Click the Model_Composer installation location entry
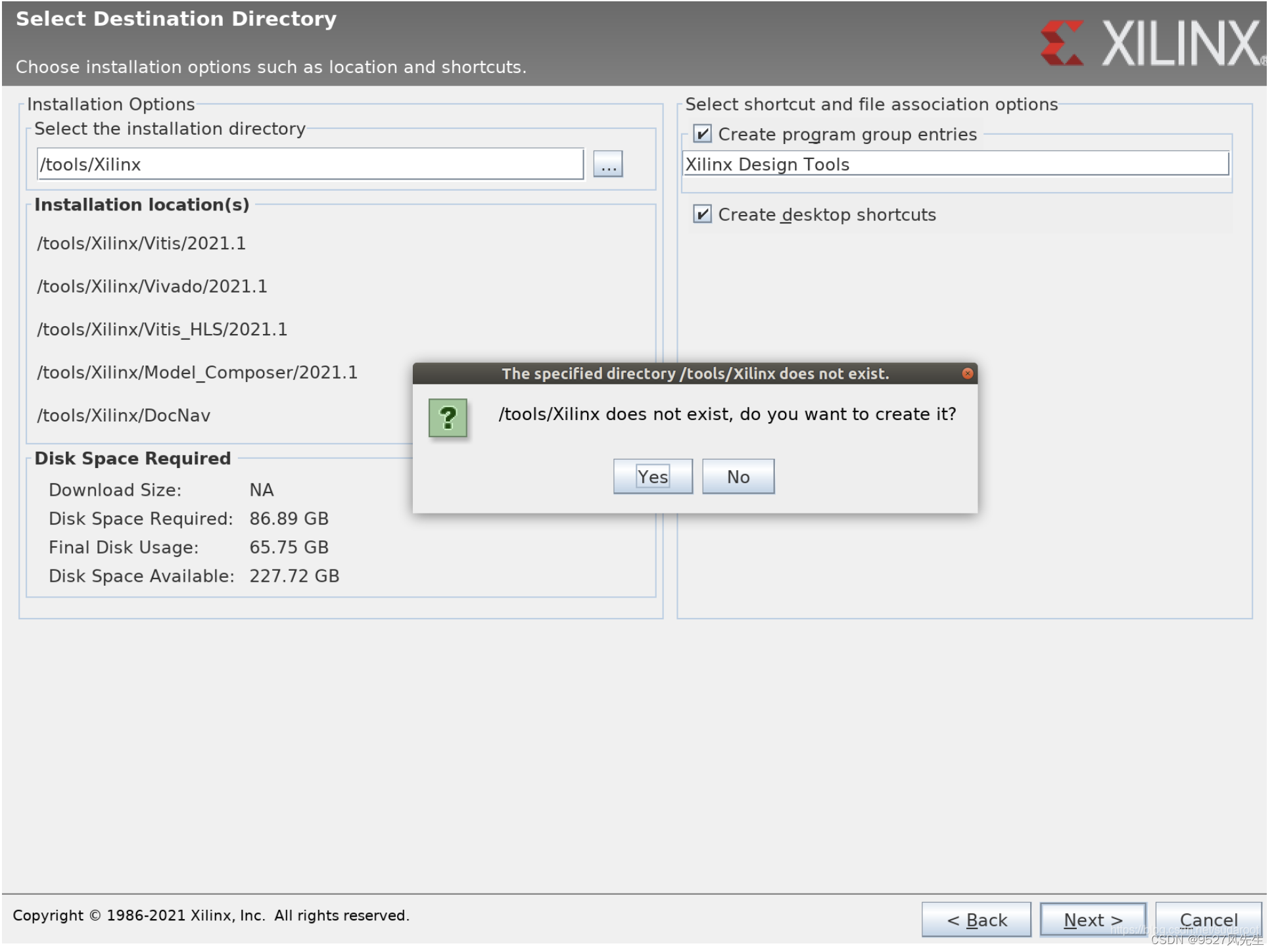1274x952 pixels. pos(197,372)
